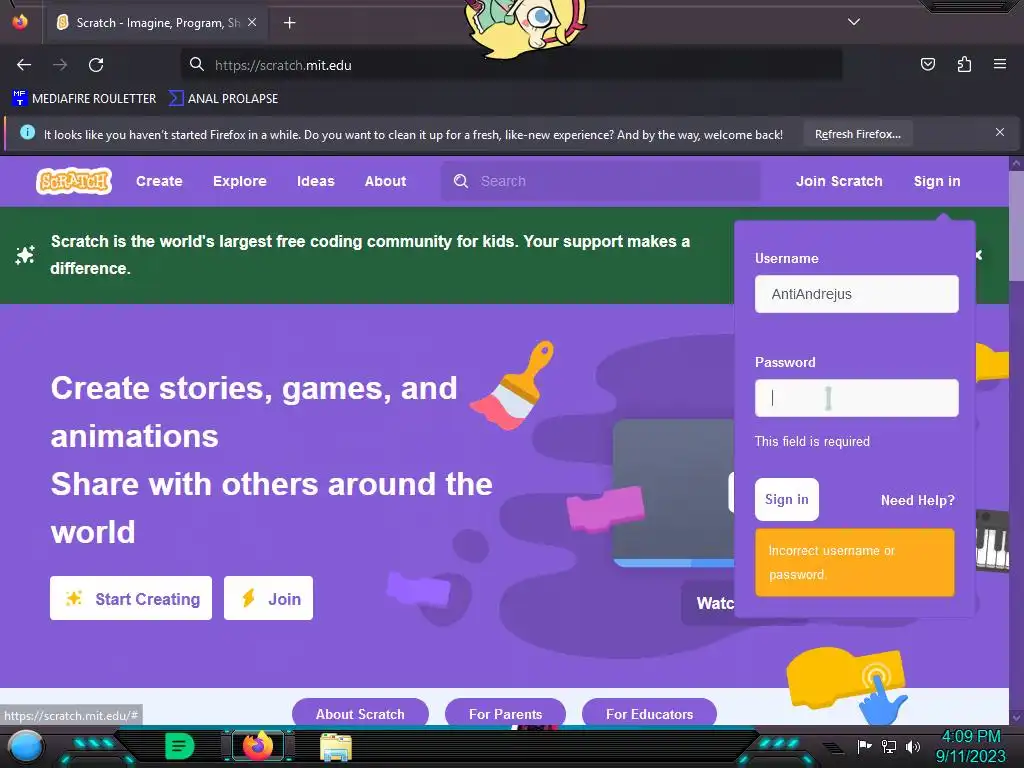Click the Need Help? link
Screen dimensions: 1024x768
point(918,500)
